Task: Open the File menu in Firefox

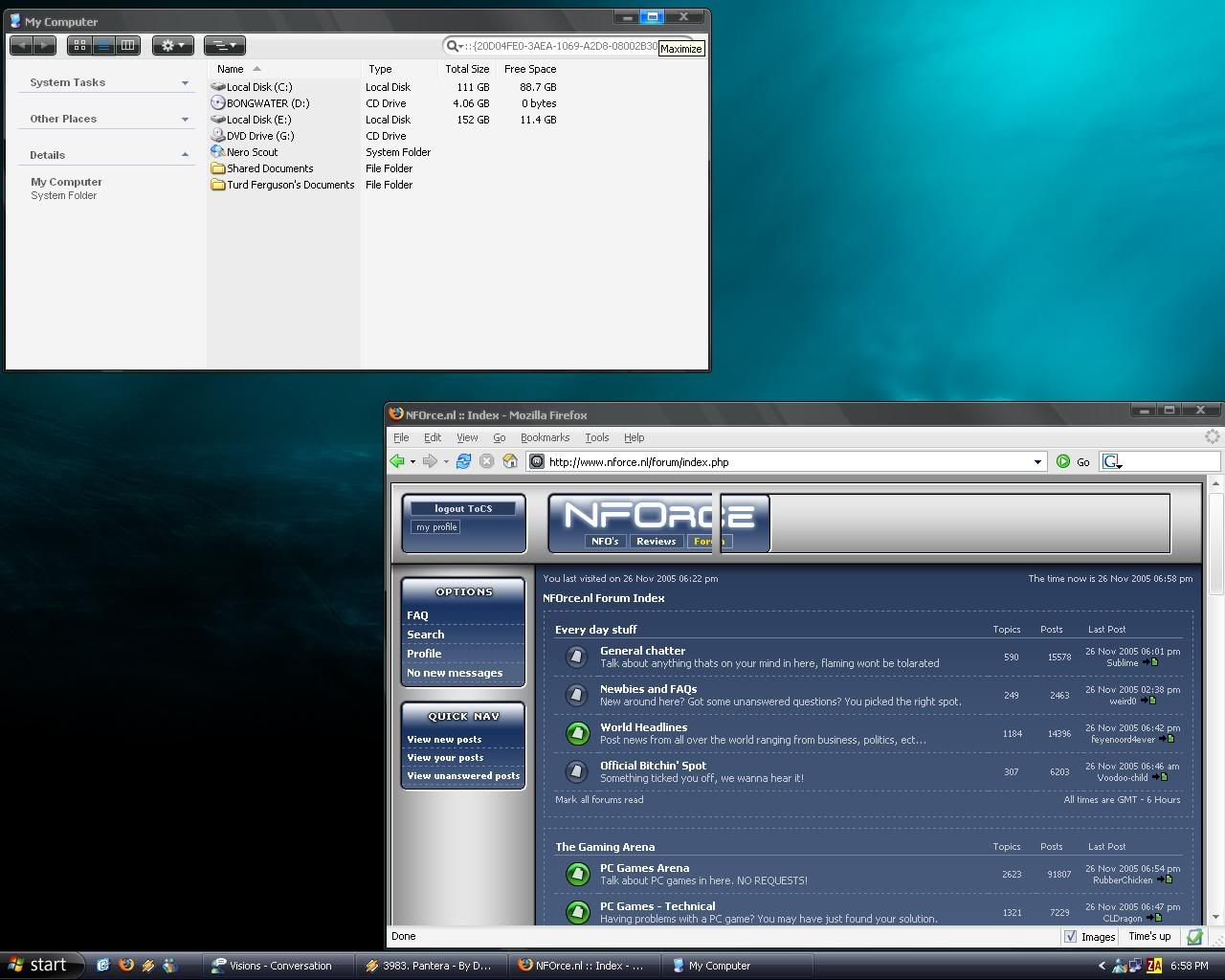Action: [401, 437]
